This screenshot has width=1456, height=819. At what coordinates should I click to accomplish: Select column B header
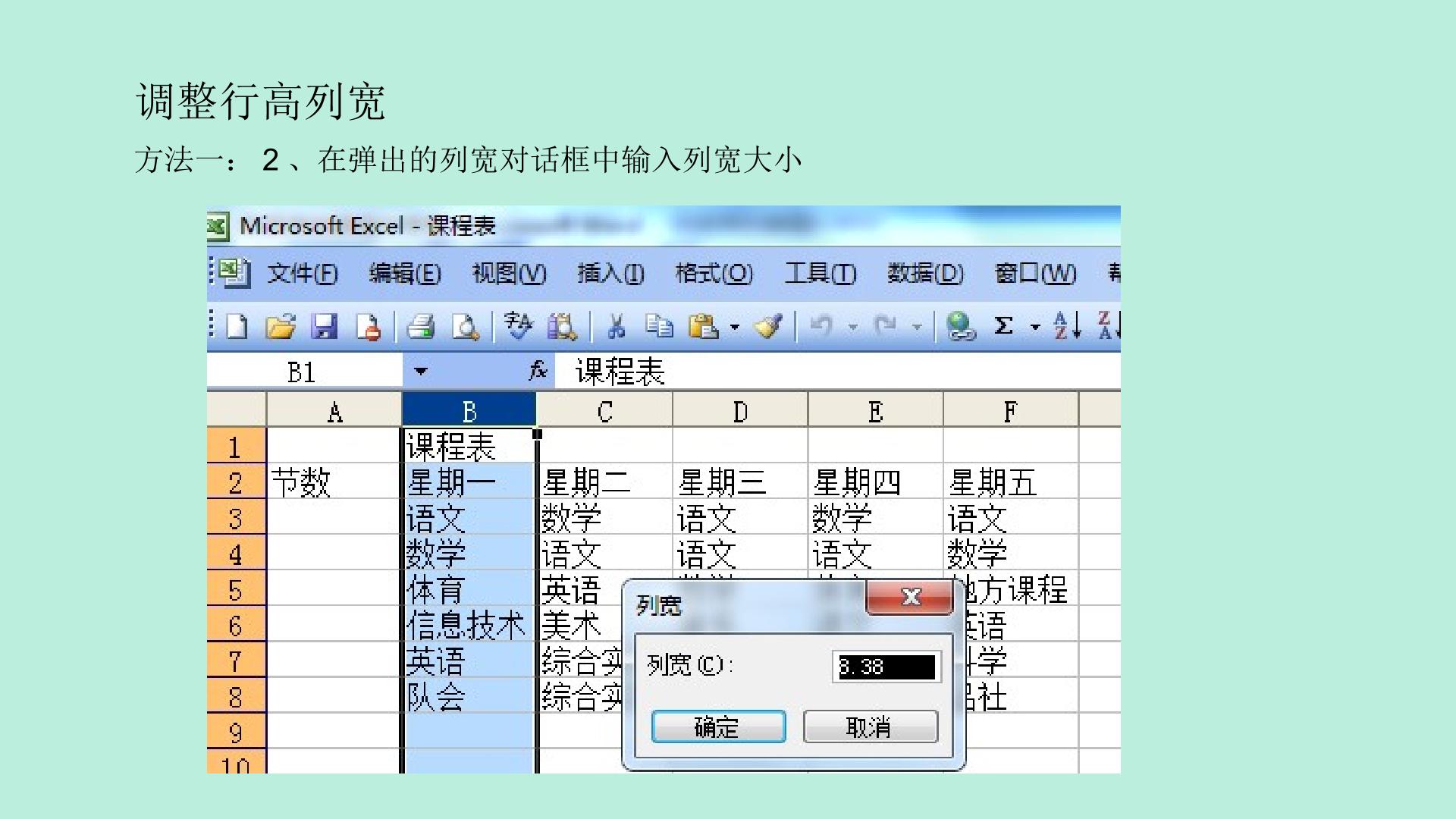click(x=469, y=411)
